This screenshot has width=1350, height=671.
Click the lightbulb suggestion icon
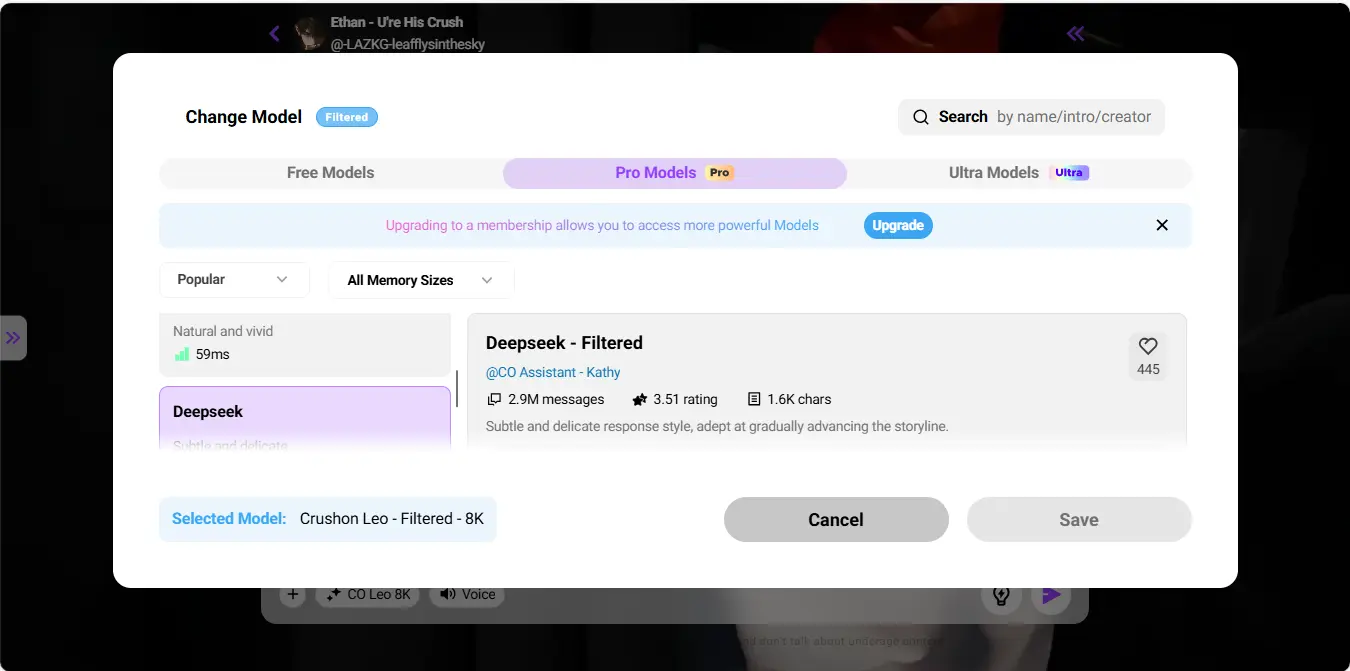(1000, 596)
